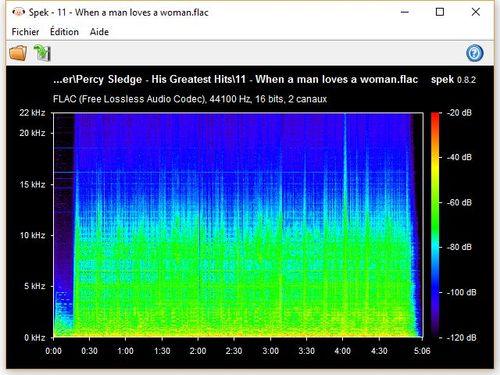Click the -20 dB scale label
500x375 pixels.
(x=459, y=113)
